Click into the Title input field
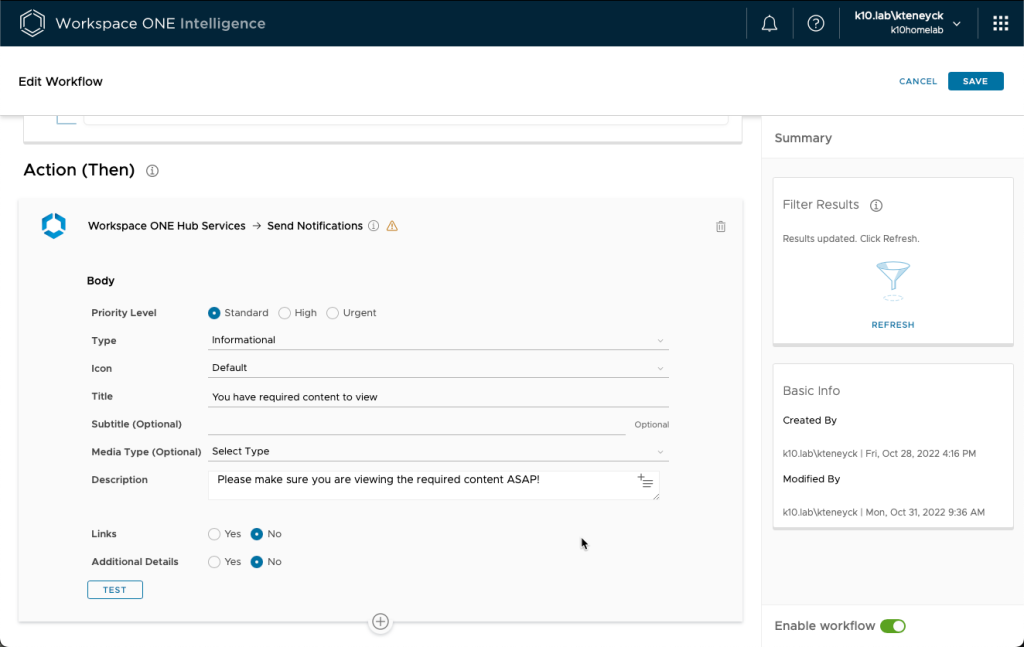Viewport: 1024px width, 647px height. pyautogui.click(x=438, y=397)
